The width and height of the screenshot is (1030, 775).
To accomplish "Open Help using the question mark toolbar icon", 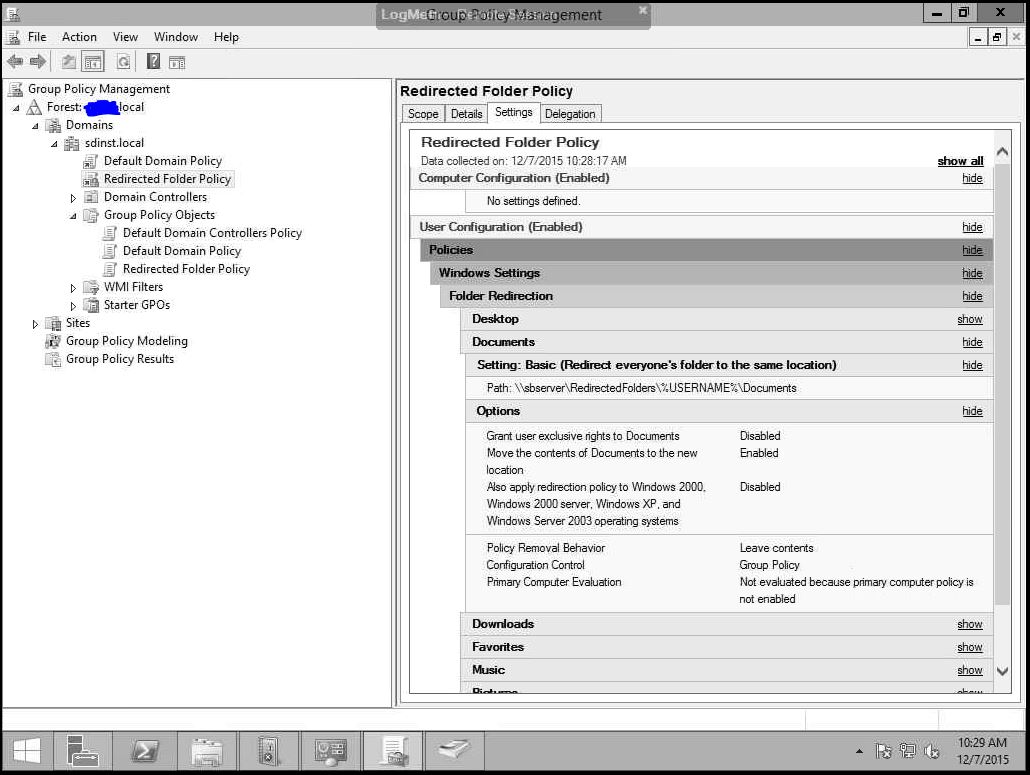I will pos(152,61).
